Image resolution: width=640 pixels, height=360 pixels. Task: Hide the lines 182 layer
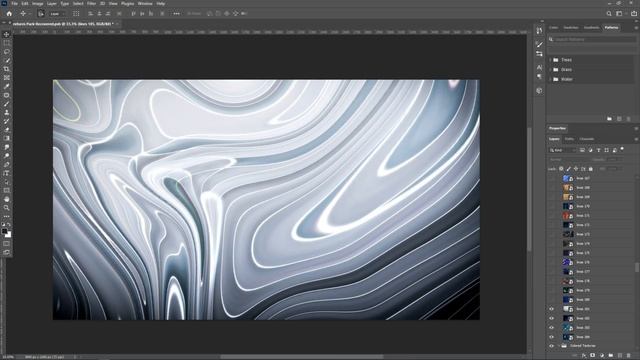tap(551, 318)
